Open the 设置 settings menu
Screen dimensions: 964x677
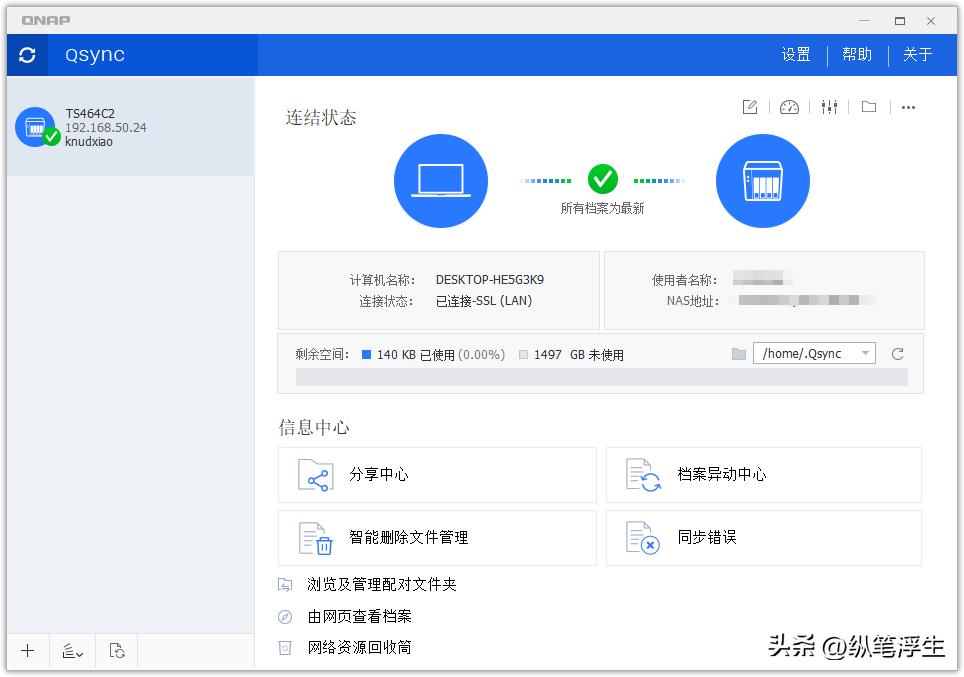point(796,55)
